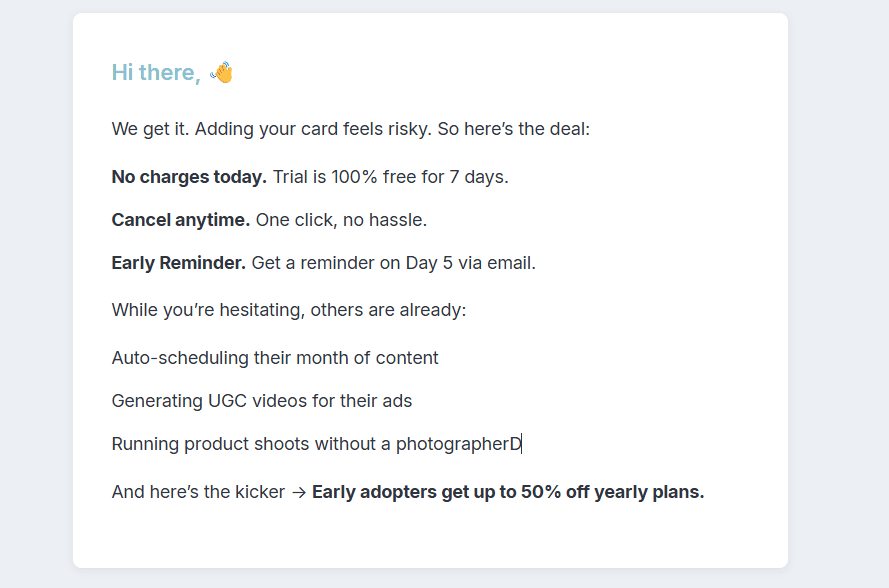
Task: Click the 'While you're hesitating' line
Action: [x=289, y=310]
